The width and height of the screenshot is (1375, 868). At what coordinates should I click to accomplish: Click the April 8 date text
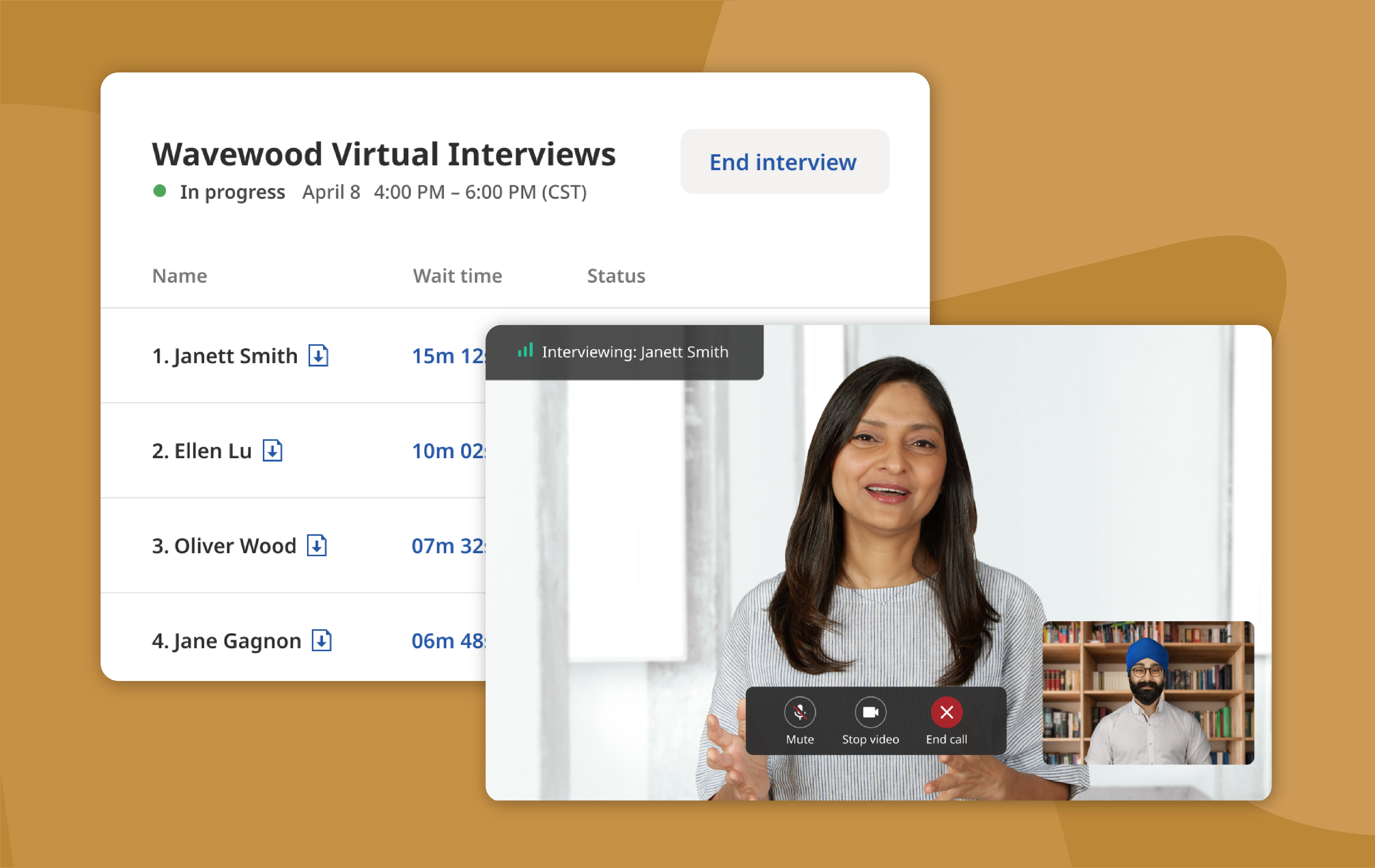tap(331, 192)
